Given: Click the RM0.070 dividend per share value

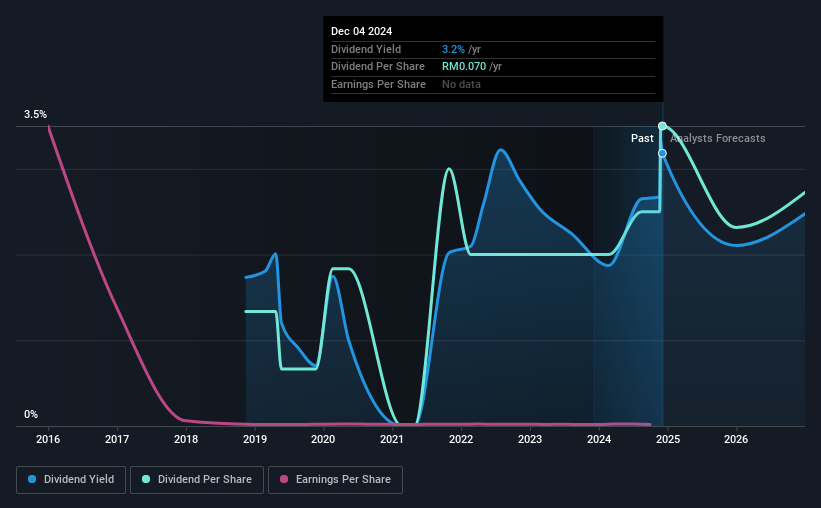Looking at the screenshot, I should click(464, 67).
